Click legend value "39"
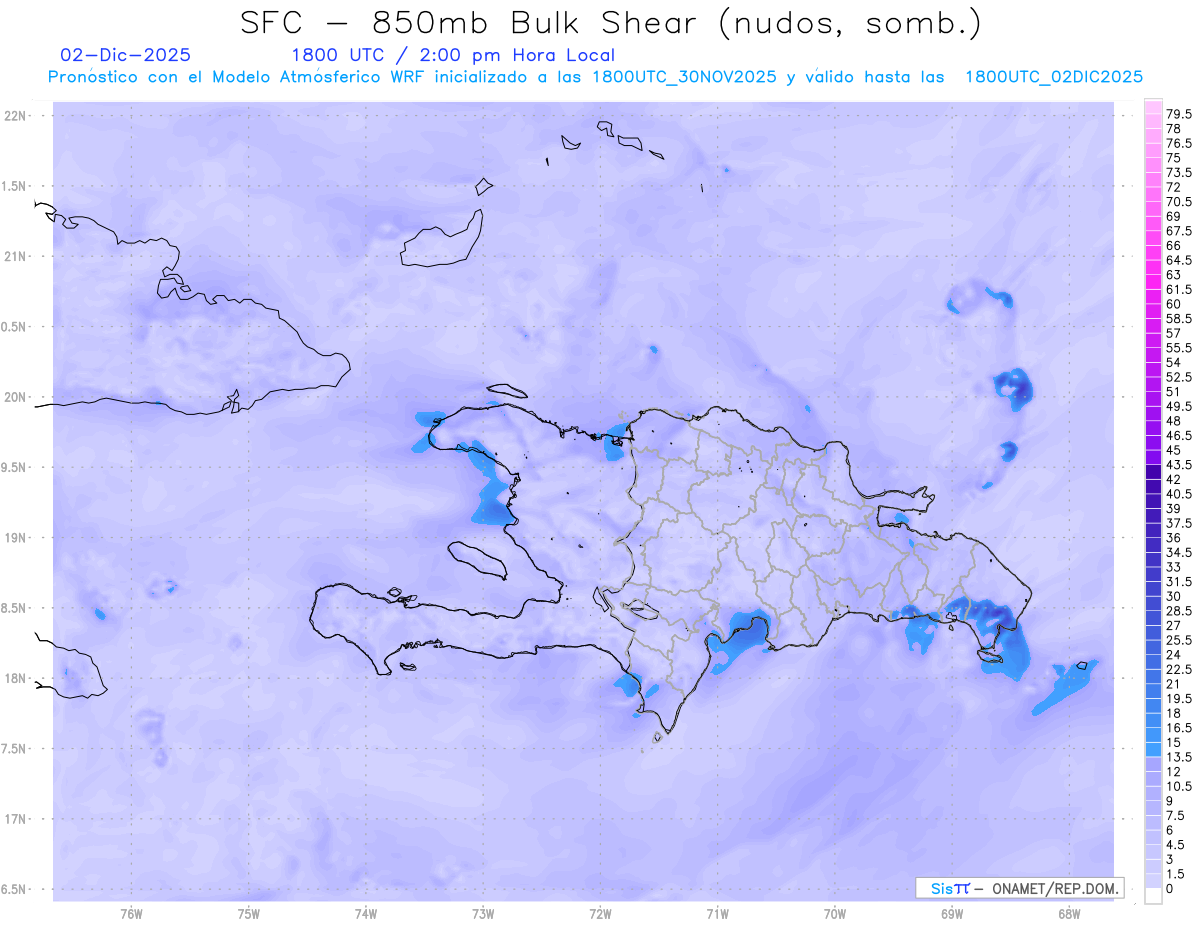The height and width of the screenshot is (927, 1200). coord(1174,508)
